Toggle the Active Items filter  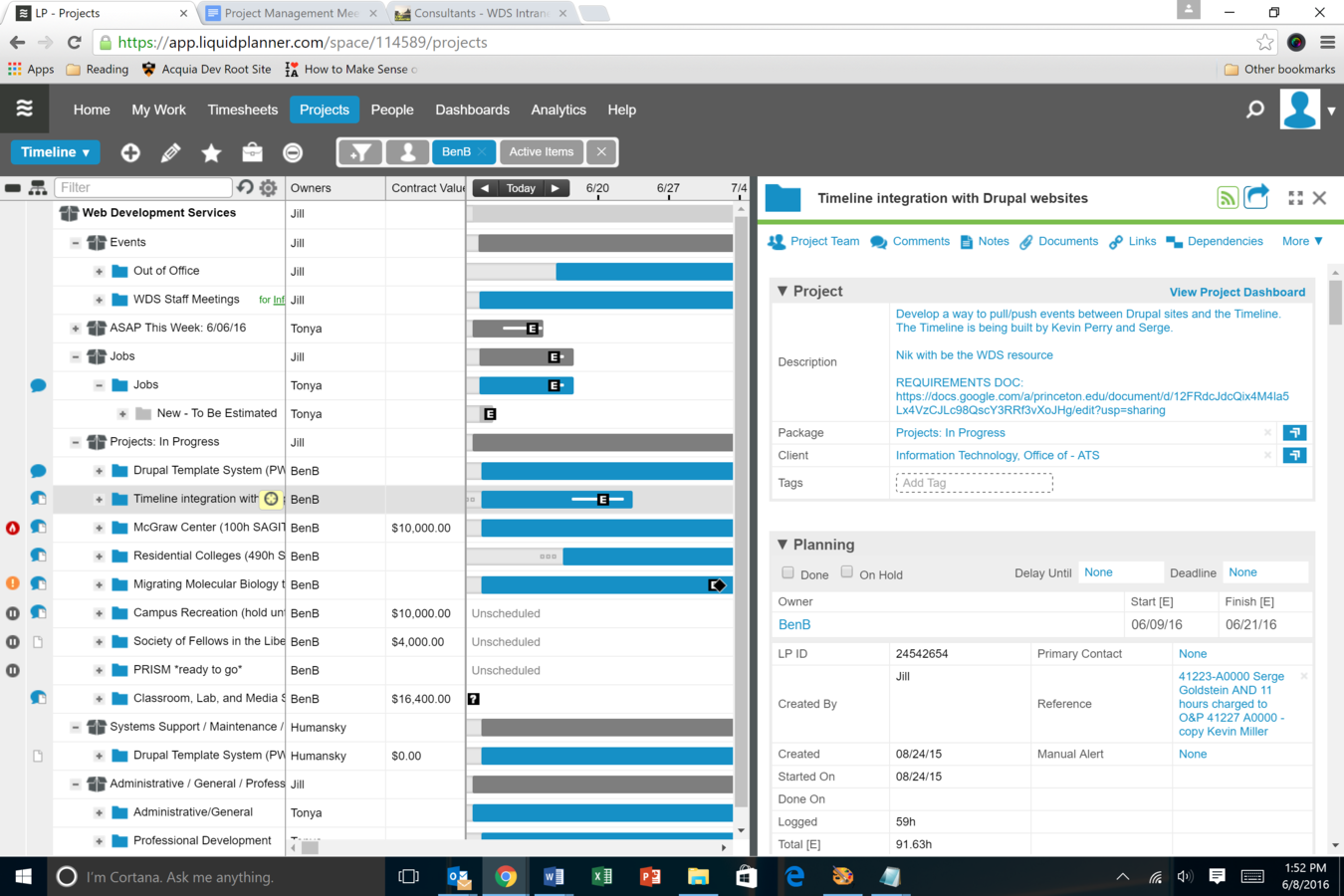(541, 152)
